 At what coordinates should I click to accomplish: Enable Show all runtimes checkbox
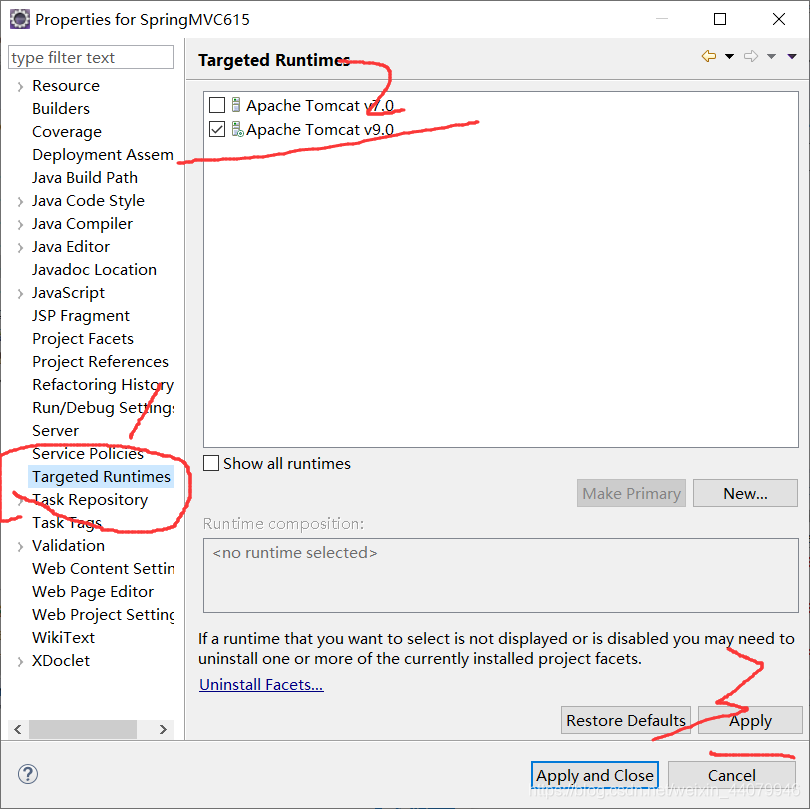(211, 463)
